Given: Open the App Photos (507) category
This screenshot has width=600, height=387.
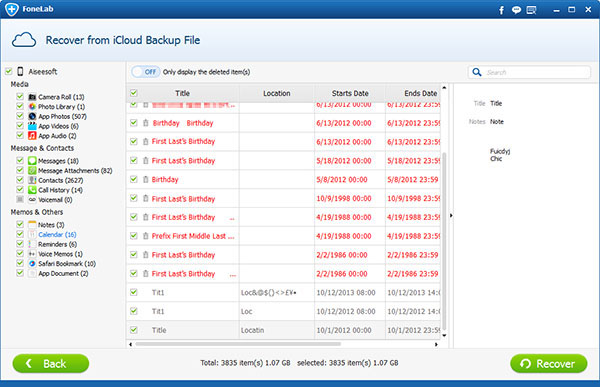Looking at the screenshot, I should pos(62,116).
